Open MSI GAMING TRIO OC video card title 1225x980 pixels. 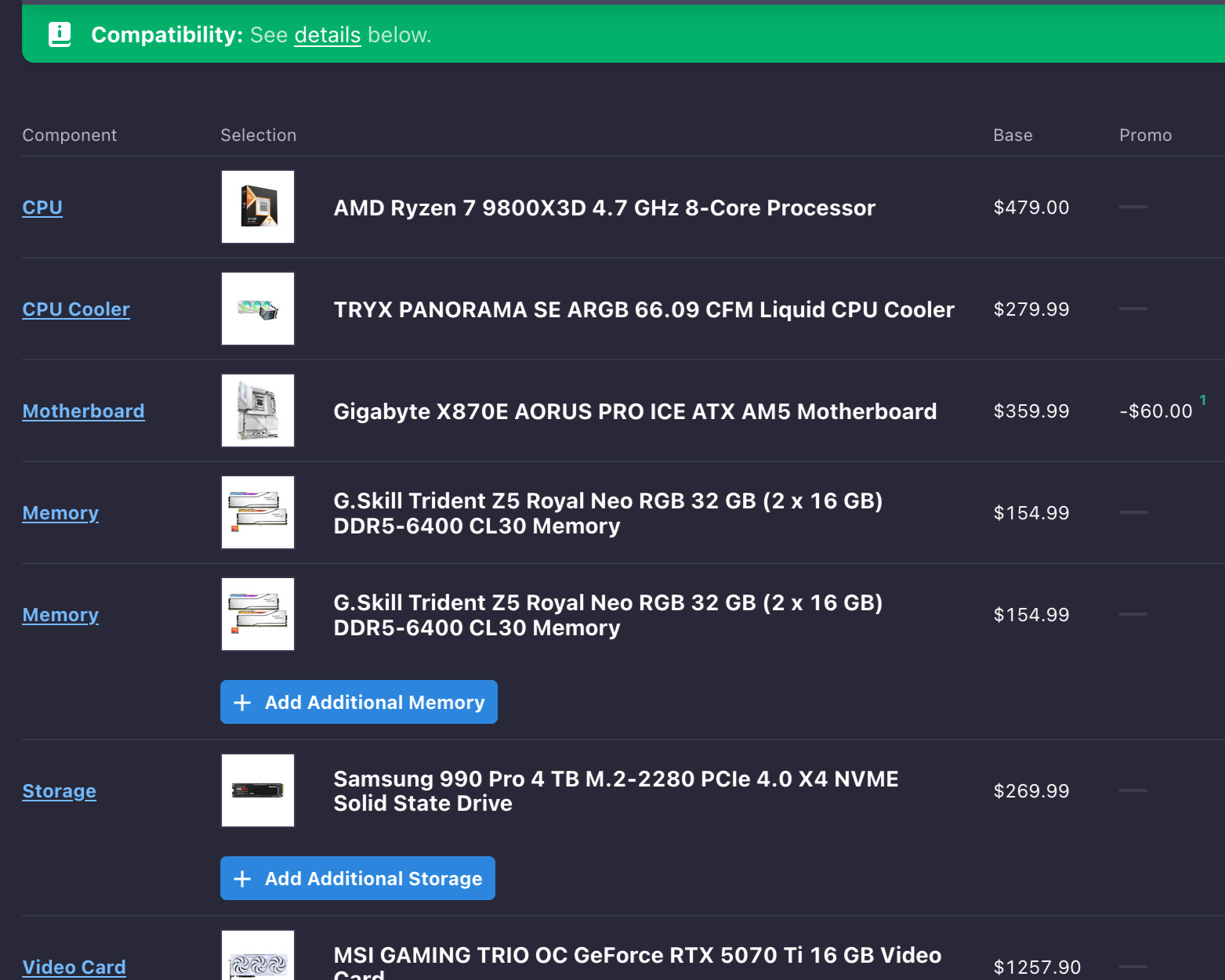pyautogui.click(x=636, y=956)
